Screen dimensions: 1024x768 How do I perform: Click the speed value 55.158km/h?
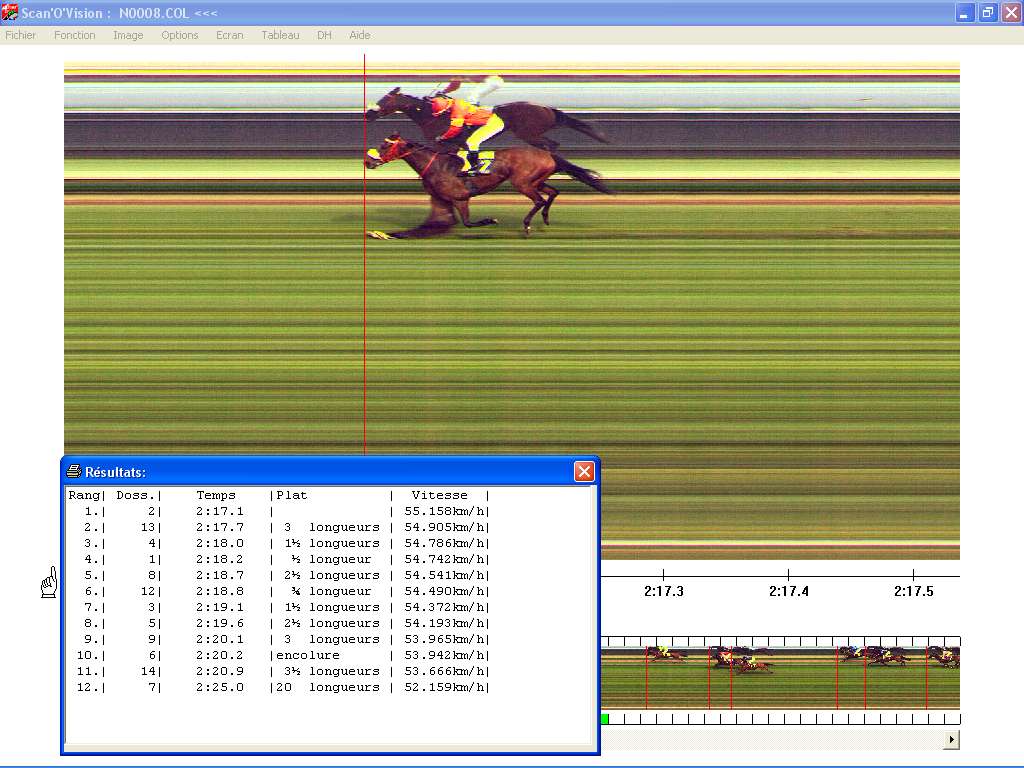tap(445, 511)
